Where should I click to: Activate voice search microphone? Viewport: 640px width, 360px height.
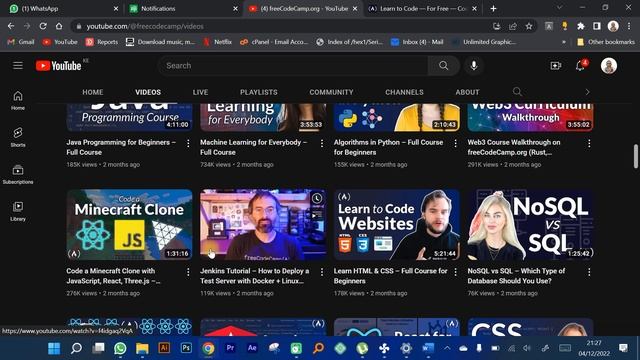pos(473,65)
